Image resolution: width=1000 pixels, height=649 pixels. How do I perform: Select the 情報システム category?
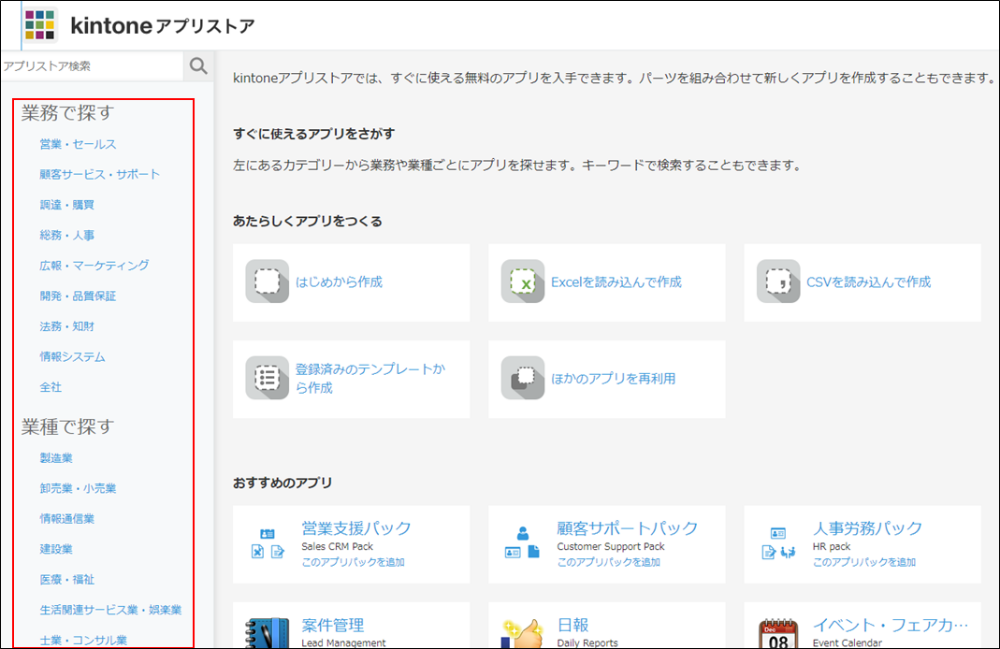tap(72, 356)
